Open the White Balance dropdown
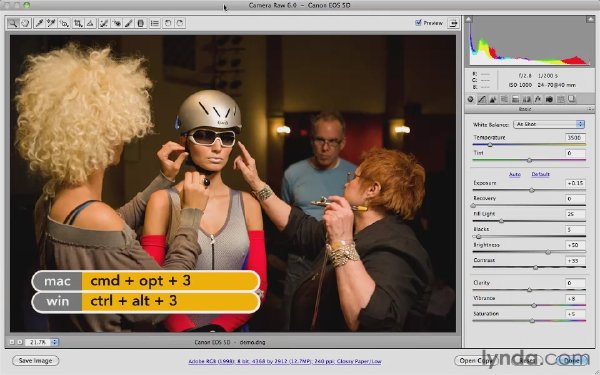Image resolution: width=600 pixels, height=375 pixels. click(549, 124)
